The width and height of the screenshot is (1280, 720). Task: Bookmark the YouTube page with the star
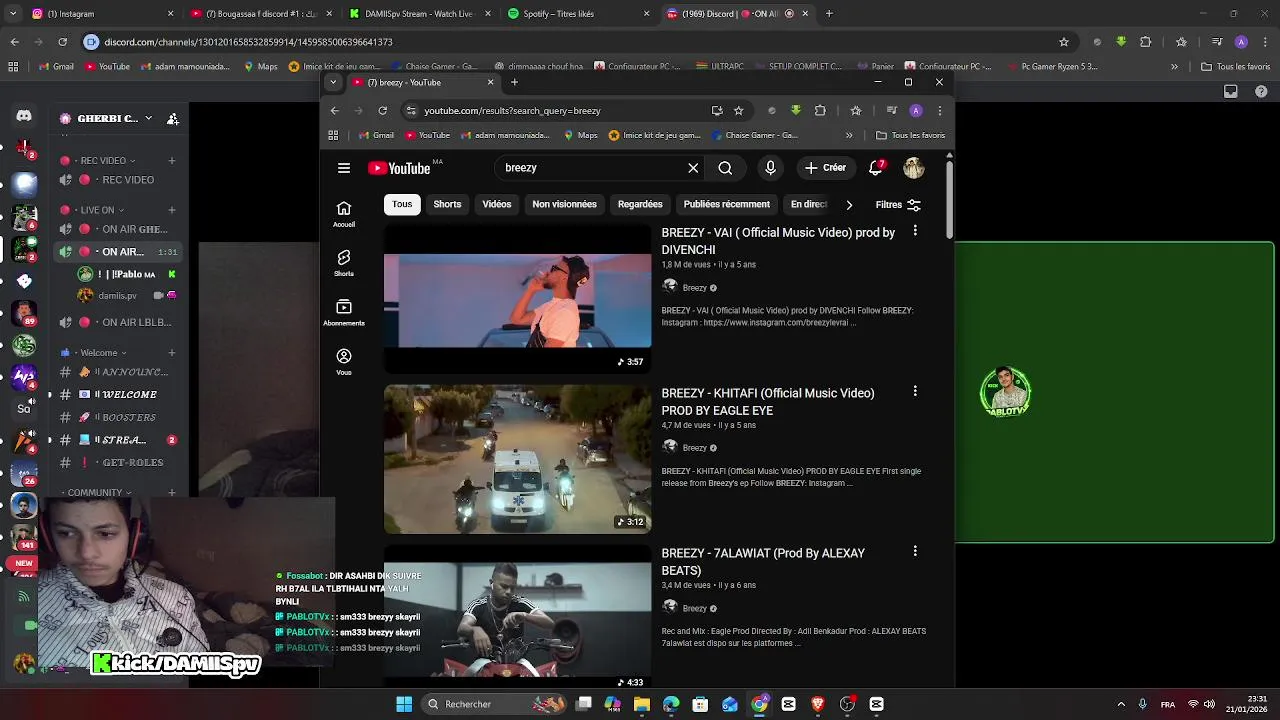[739, 111]
